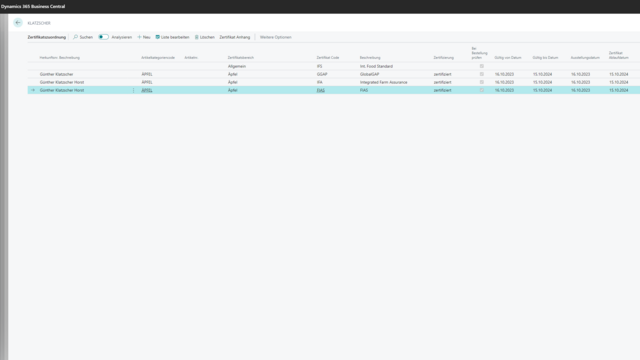The image size is (640, 360).
Task: Click the Zertifikat Code column header
Action: click(328, 58)
